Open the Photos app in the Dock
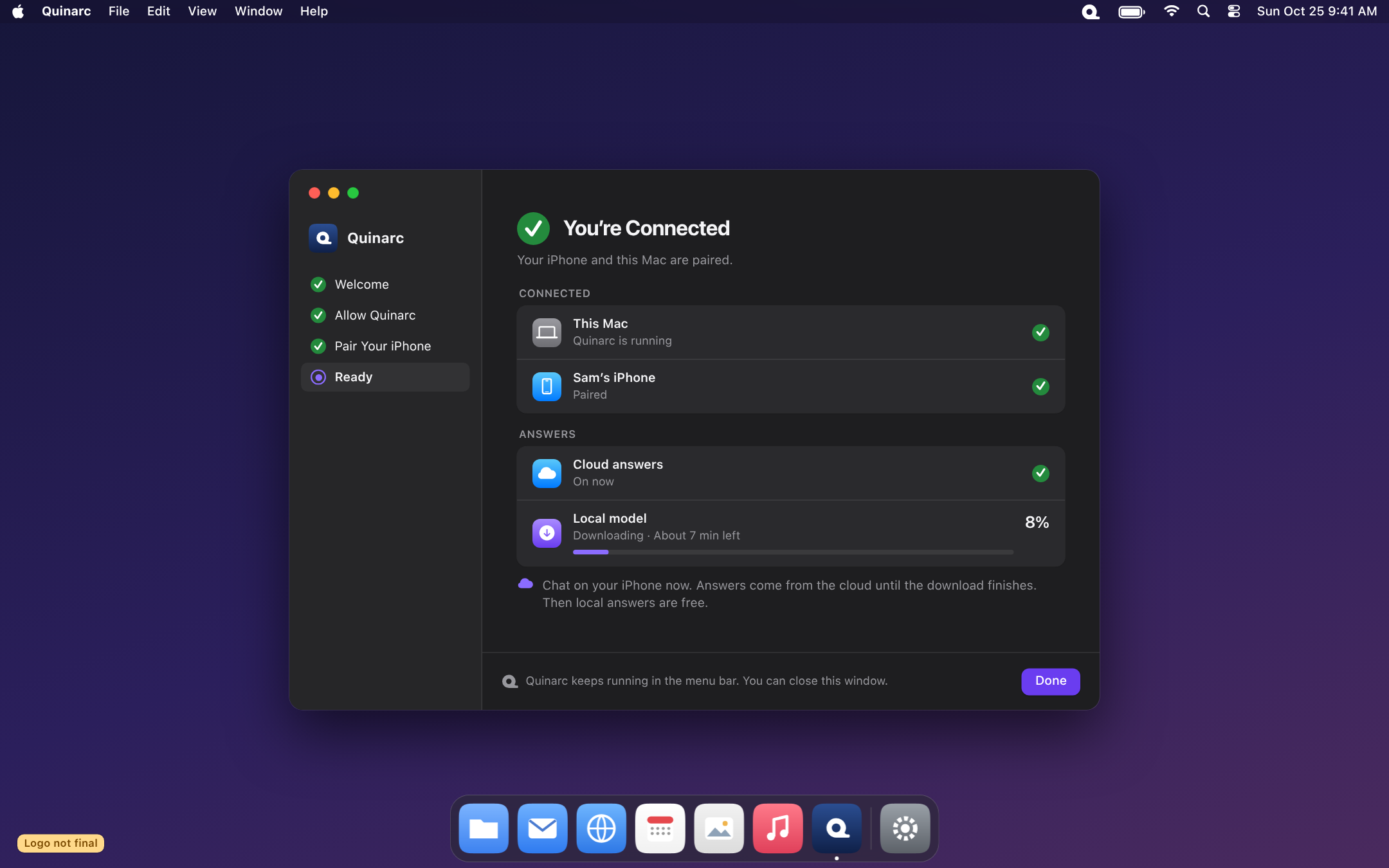Screen dimensions: 1389x868 [x=719, y=828]
